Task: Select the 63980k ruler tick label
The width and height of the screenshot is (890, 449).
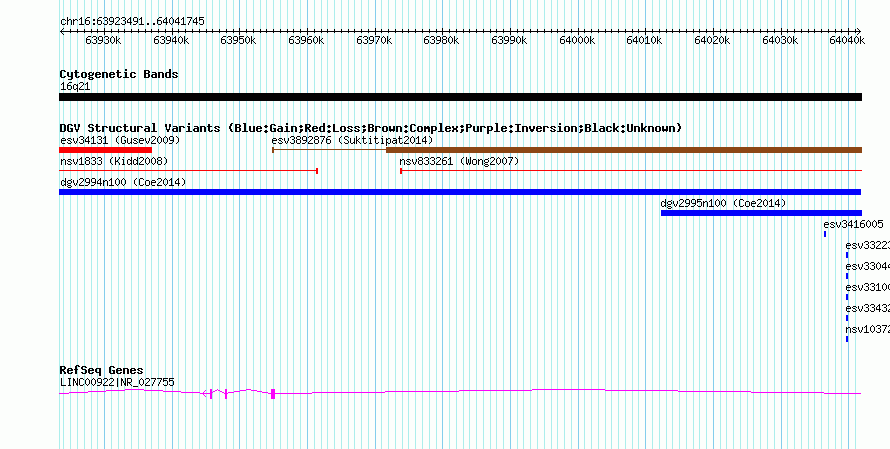Action: coord(442,40)
